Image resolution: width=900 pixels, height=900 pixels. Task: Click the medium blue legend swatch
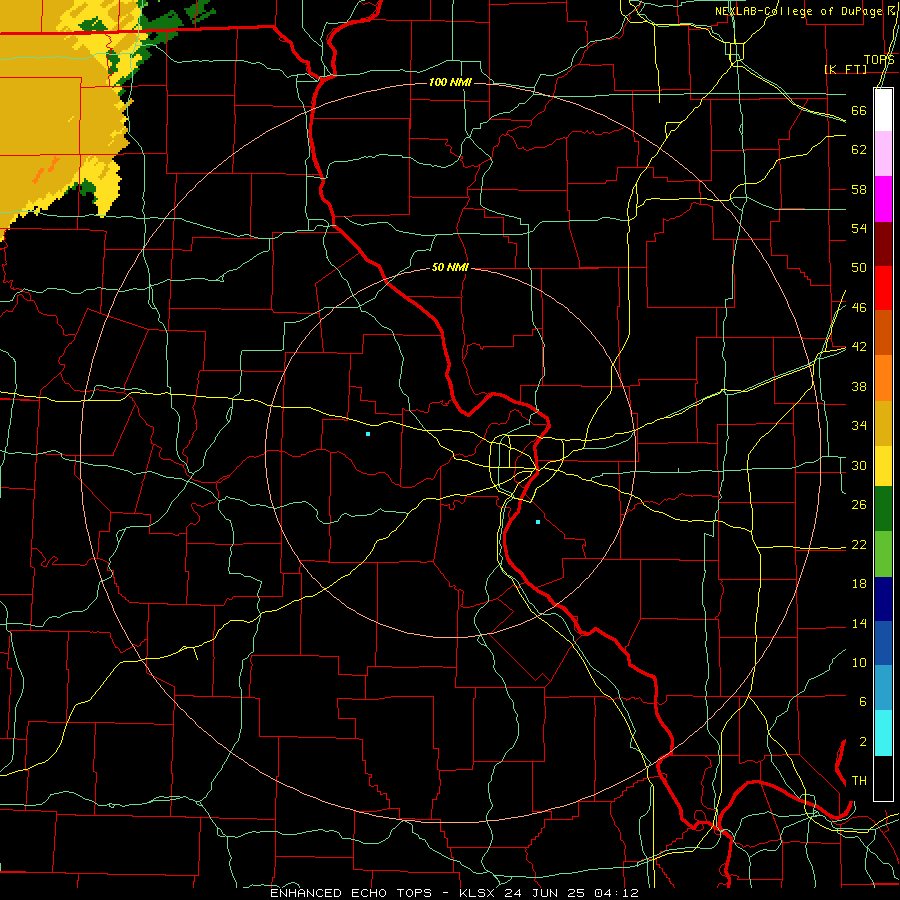coord(883,643)
